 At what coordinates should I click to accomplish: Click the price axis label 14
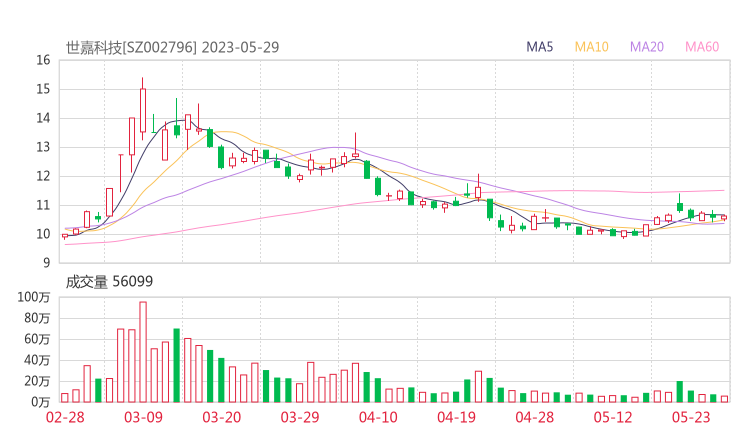pyautogui.click(x=43, y=118)
